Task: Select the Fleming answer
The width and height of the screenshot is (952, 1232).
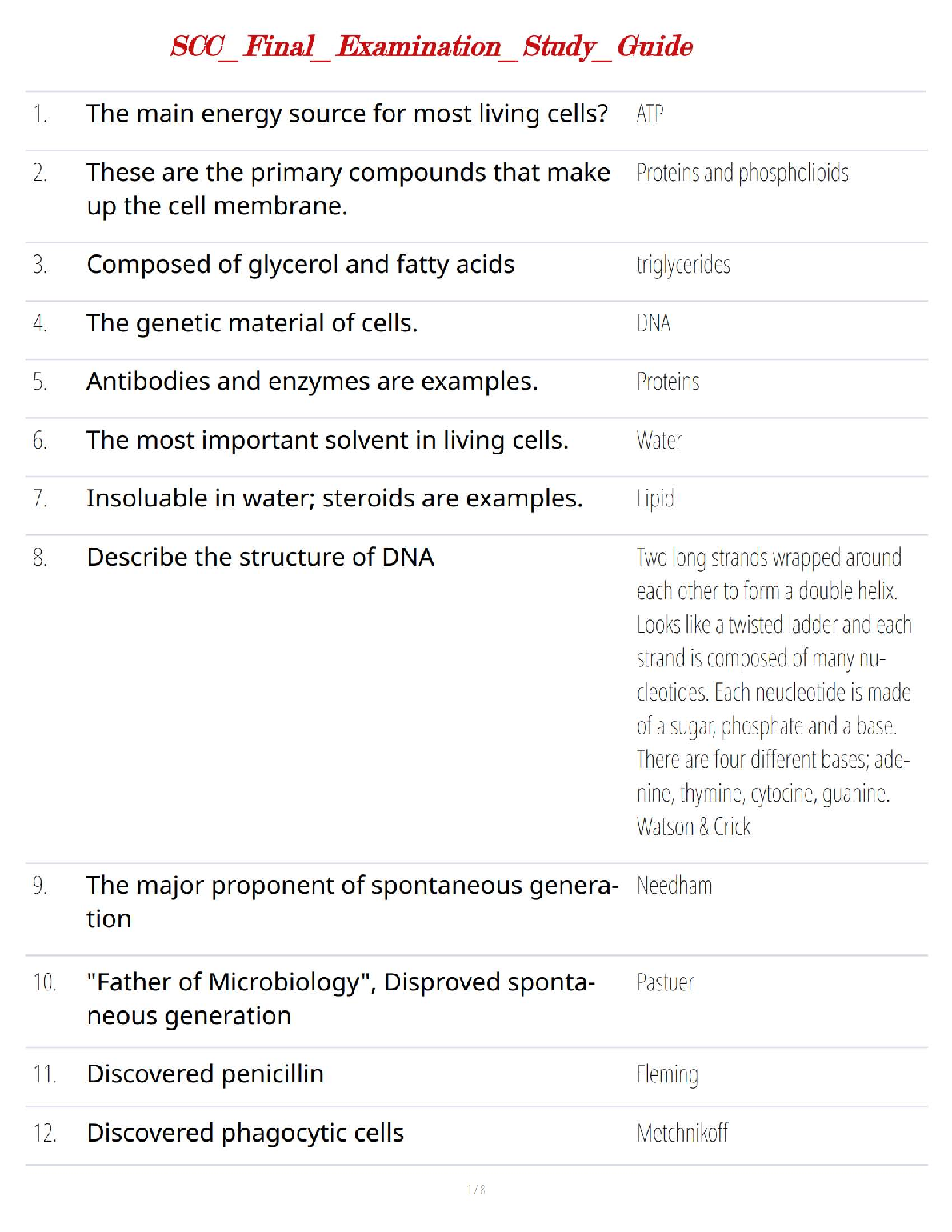Action: [x=667, y=1074]
